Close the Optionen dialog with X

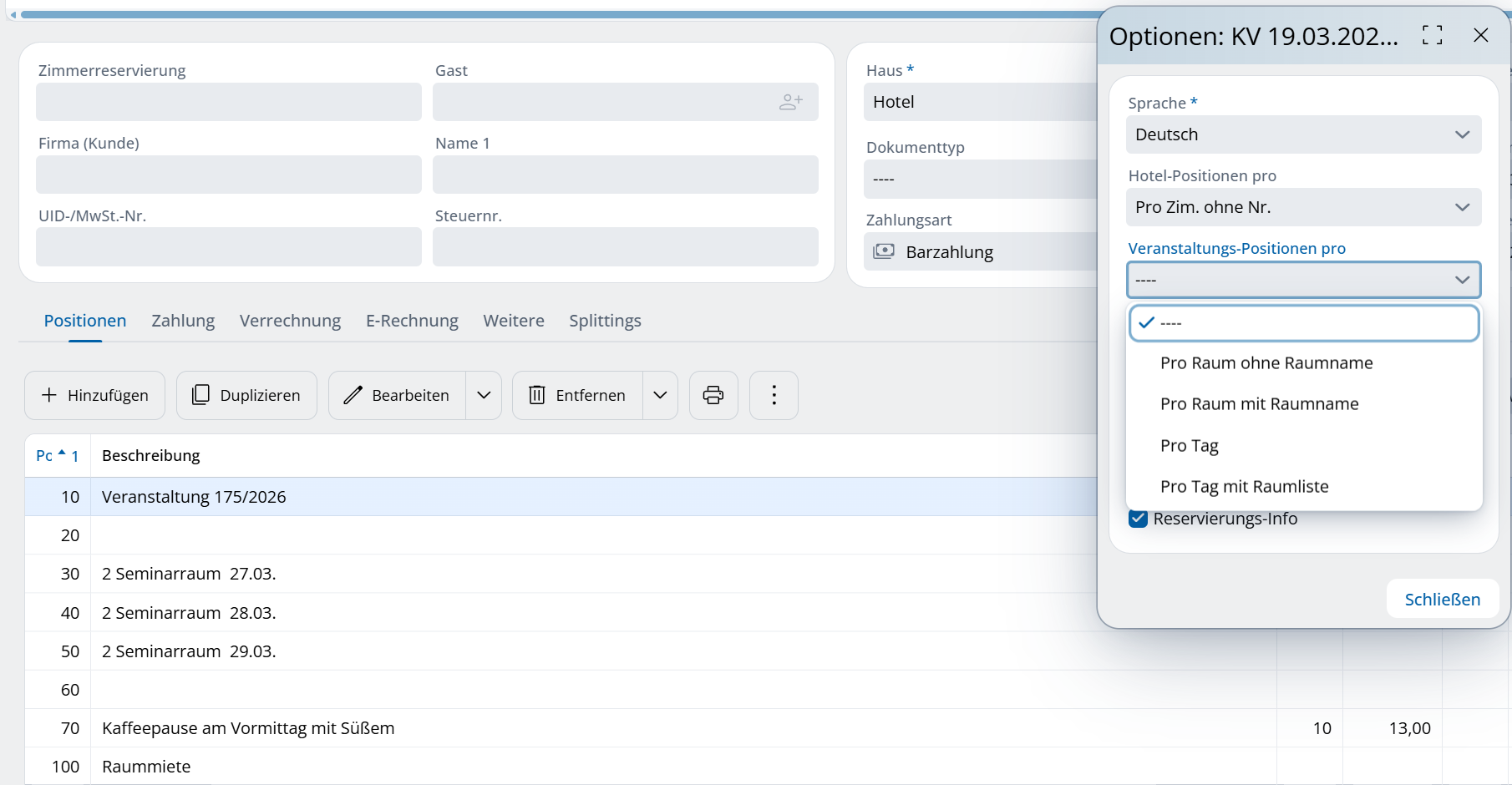tap(1480, 35)
